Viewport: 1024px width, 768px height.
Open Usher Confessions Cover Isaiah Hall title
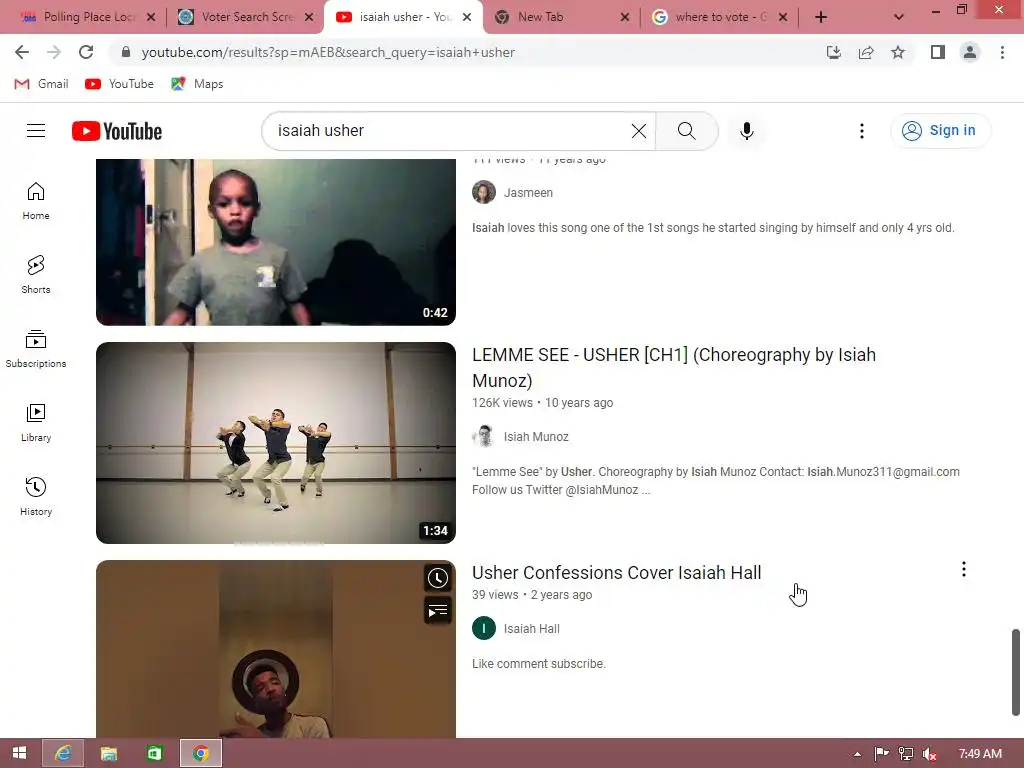click(616, 573)
